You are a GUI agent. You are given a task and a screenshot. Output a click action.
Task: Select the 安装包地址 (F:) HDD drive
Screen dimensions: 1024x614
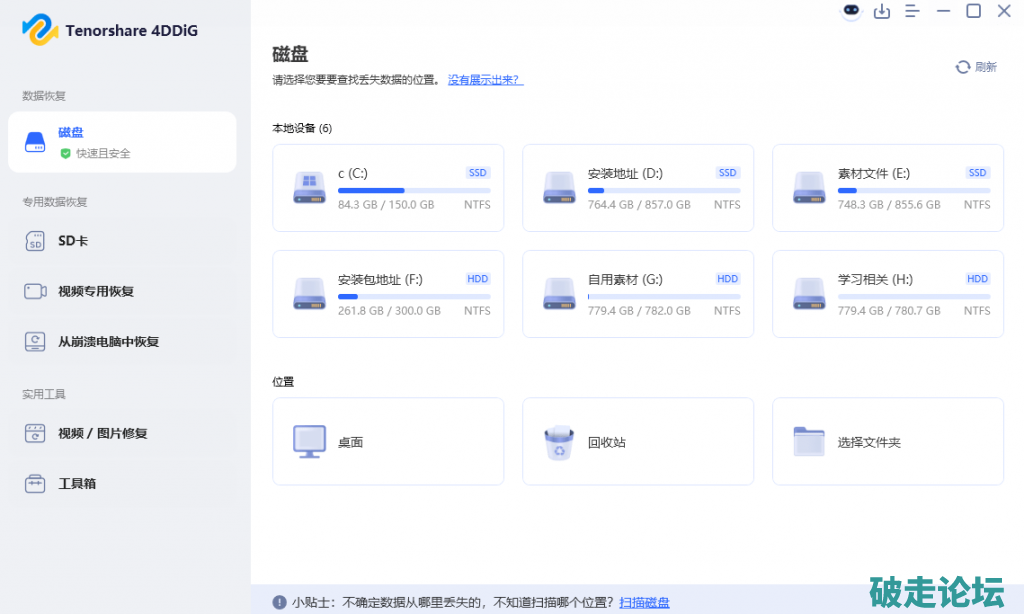[388, 294]
